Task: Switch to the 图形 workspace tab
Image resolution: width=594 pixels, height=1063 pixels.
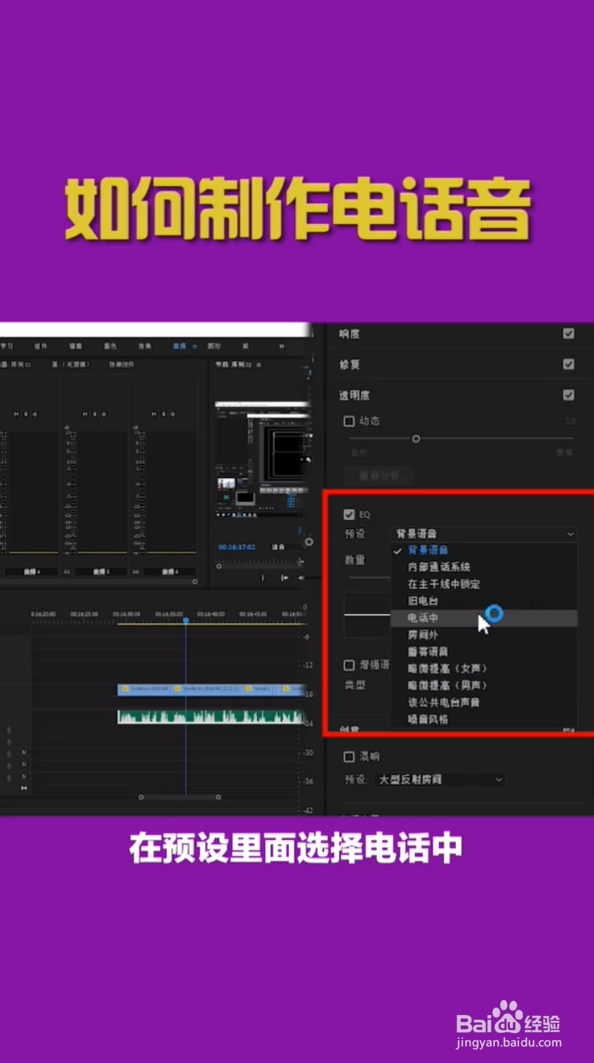Action: pyautogui.click(x=214, y=346)
